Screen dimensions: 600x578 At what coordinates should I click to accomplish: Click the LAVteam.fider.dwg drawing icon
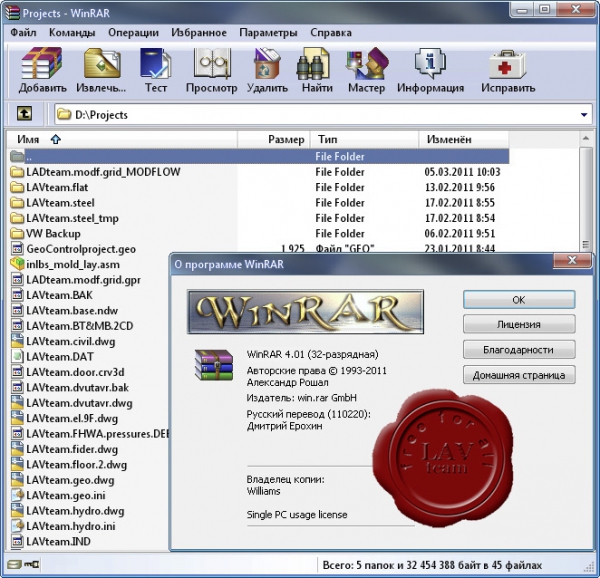tap(17, 449)
